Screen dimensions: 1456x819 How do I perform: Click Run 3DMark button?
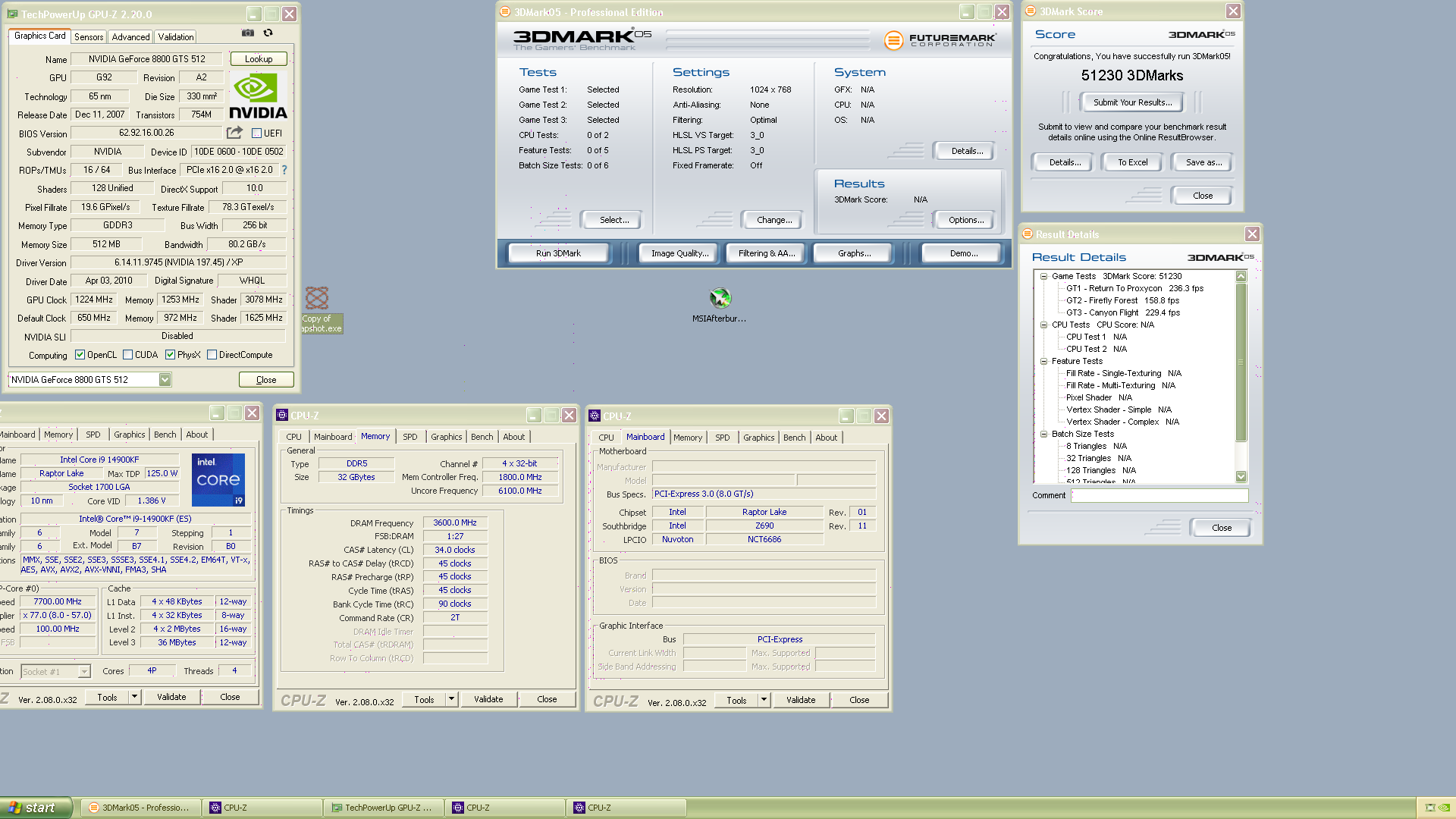click(558, 253)
